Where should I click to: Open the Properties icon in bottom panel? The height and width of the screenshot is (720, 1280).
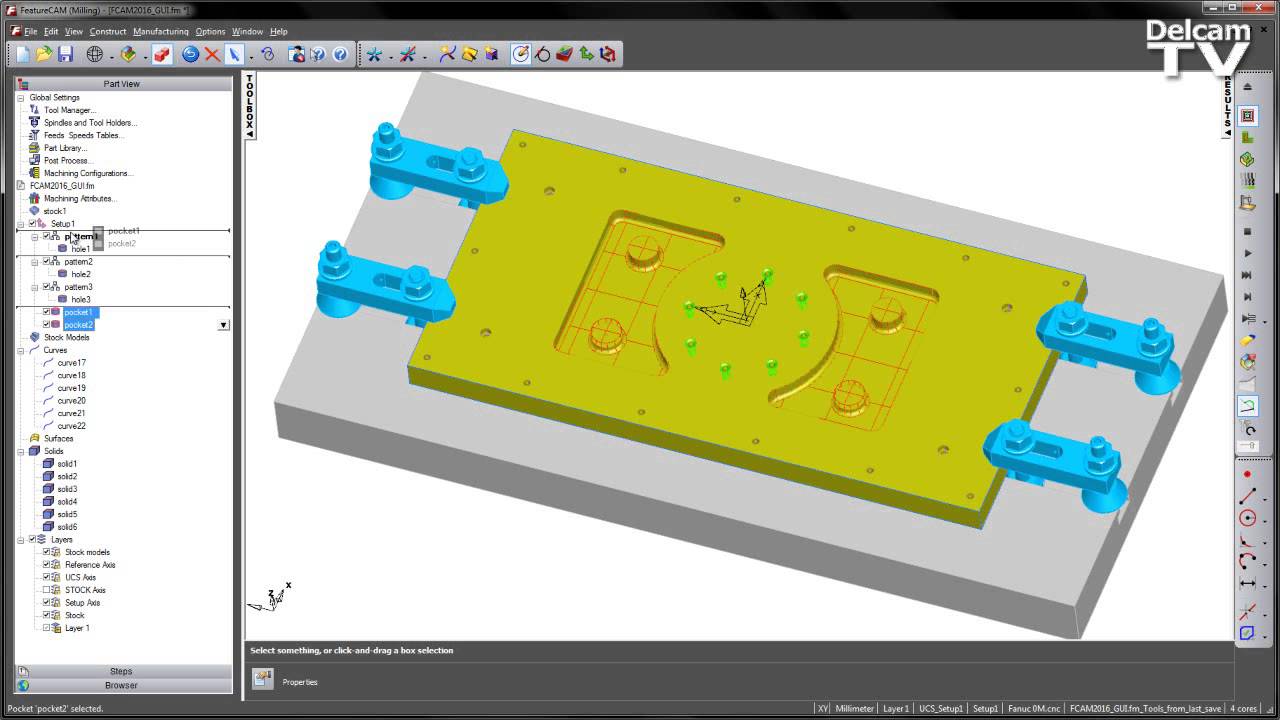262,680
